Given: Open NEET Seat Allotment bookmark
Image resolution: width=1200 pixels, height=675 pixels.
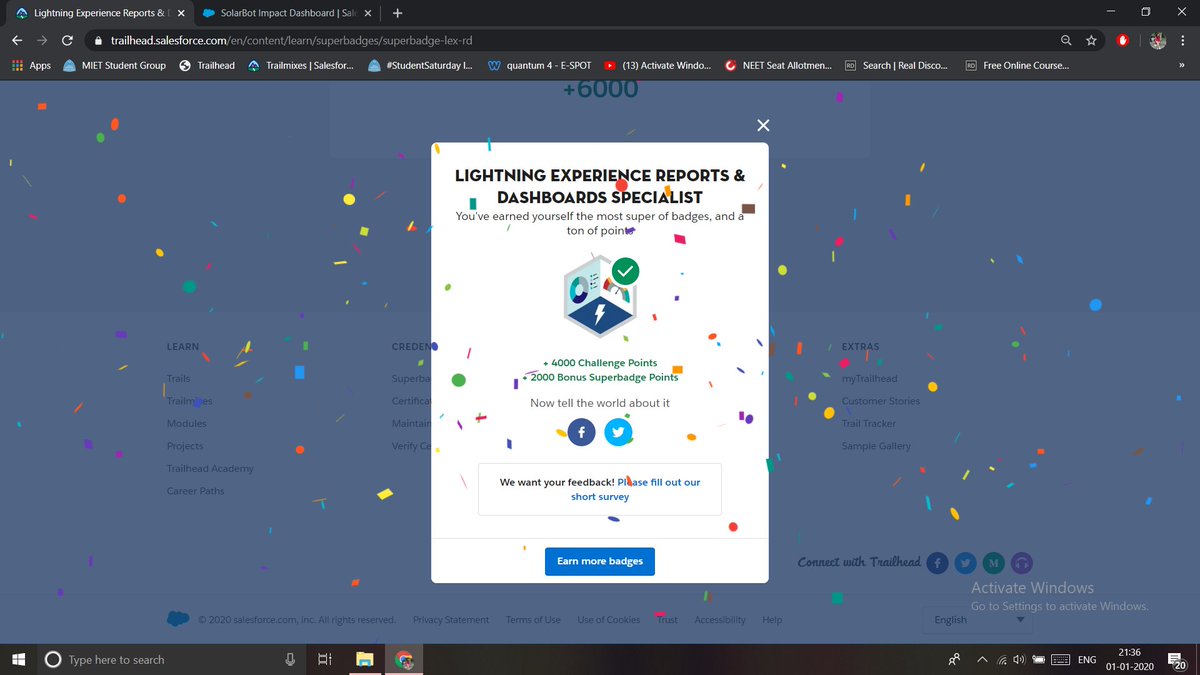Looking at the screenshot, I should tap(778, 65).
